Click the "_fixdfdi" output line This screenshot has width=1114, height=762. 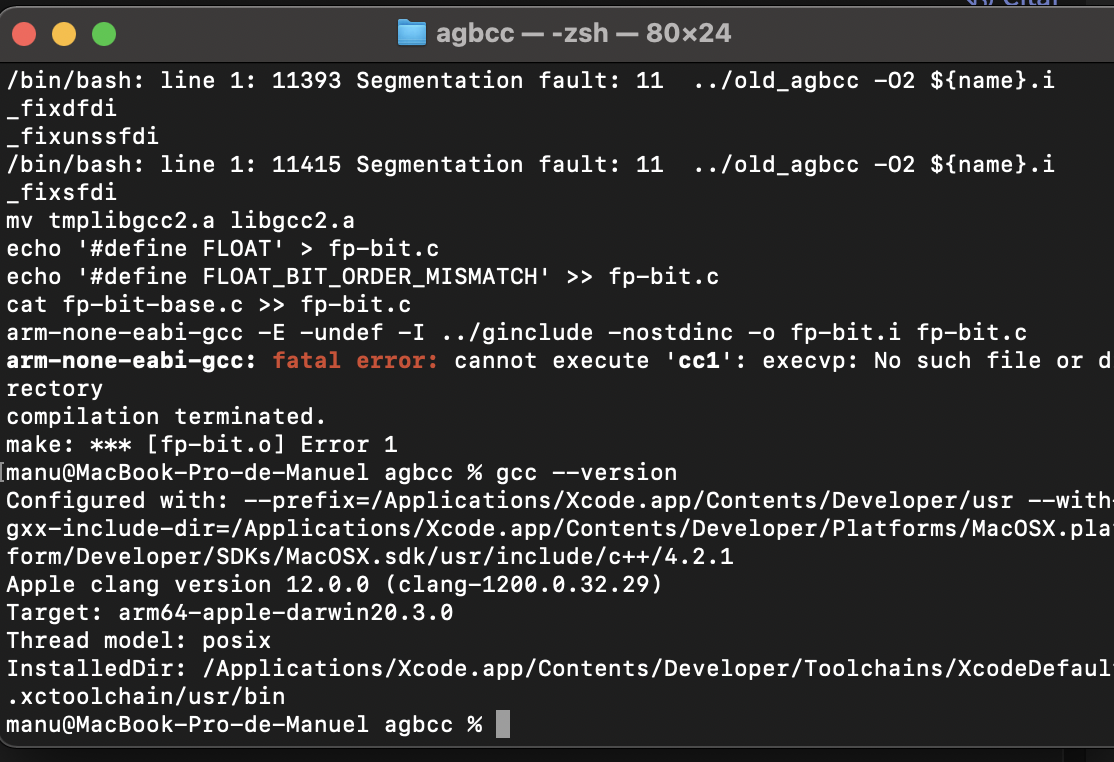(61, 108)
